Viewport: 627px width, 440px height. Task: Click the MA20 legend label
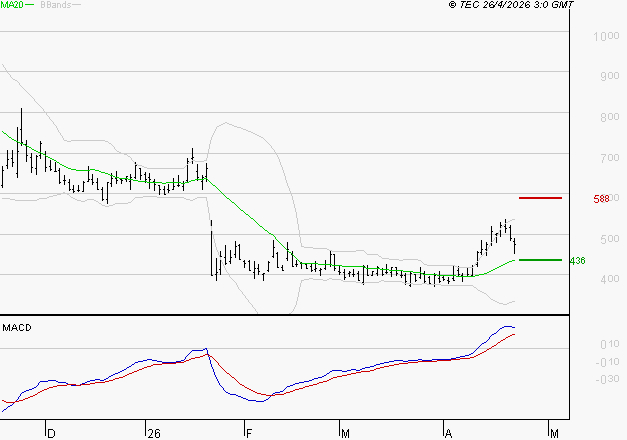12,4
